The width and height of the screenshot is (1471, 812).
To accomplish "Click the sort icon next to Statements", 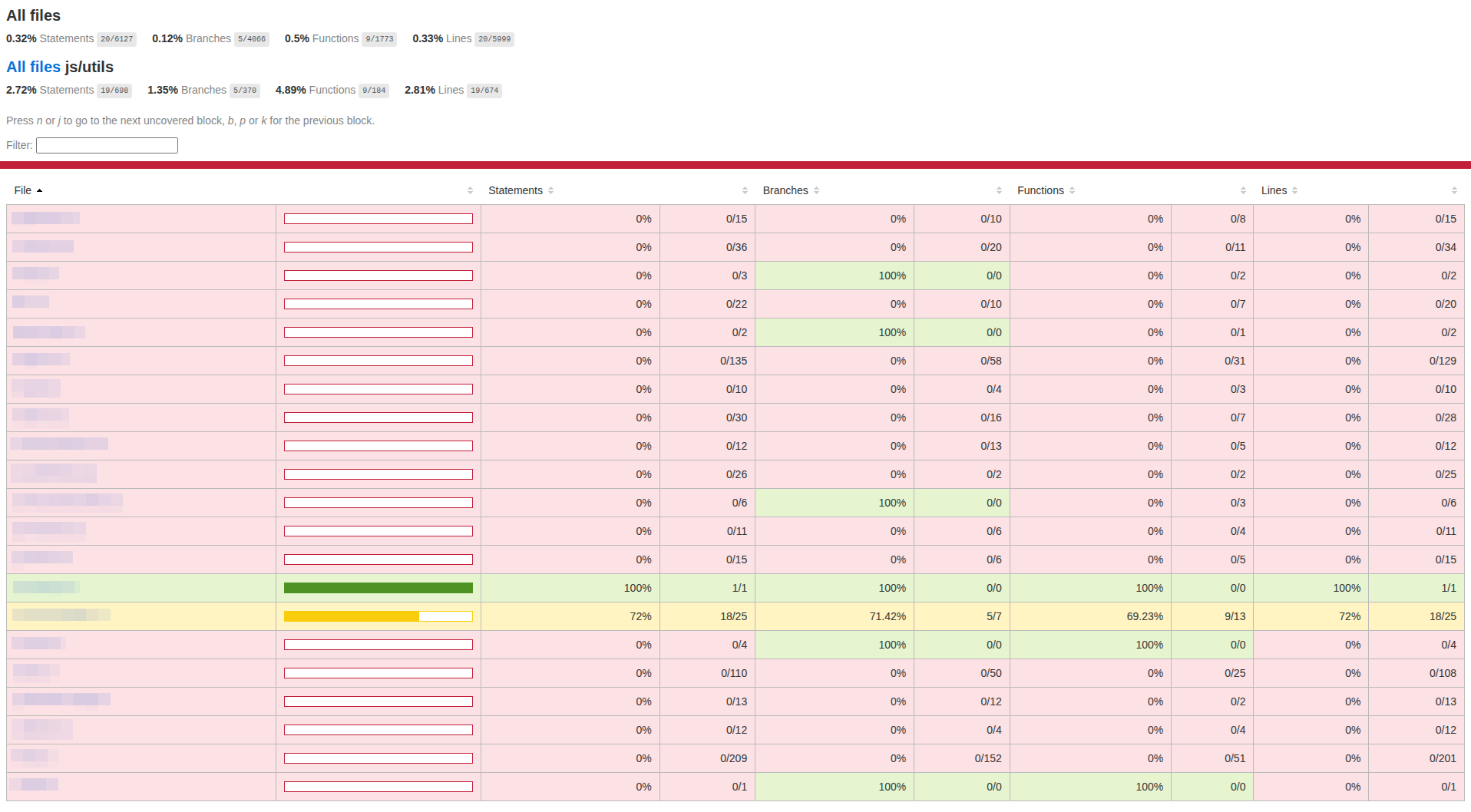I will pos(550,190).
